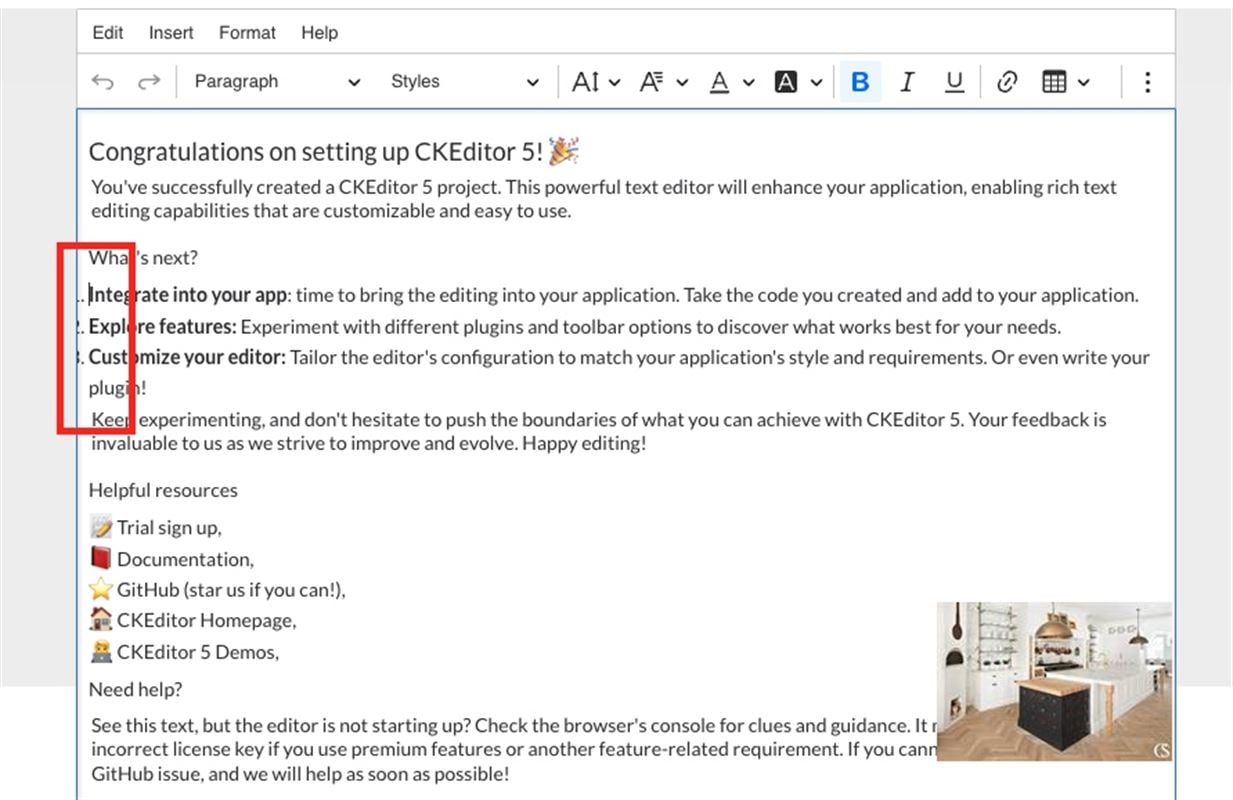Open the Insert menu
Image resolution: width=1233 pixels, height=800 pixels.
click(171, 33)
